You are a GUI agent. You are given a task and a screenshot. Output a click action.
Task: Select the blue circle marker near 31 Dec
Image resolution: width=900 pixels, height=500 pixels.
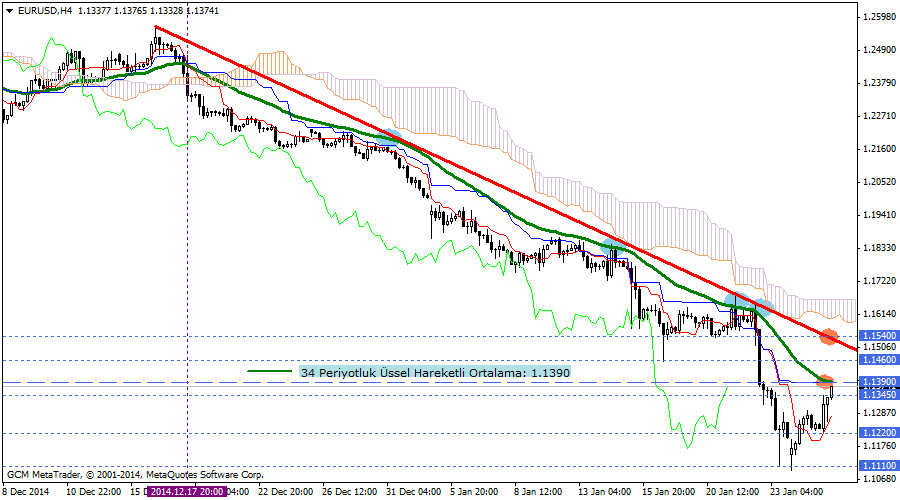(391, 135)
